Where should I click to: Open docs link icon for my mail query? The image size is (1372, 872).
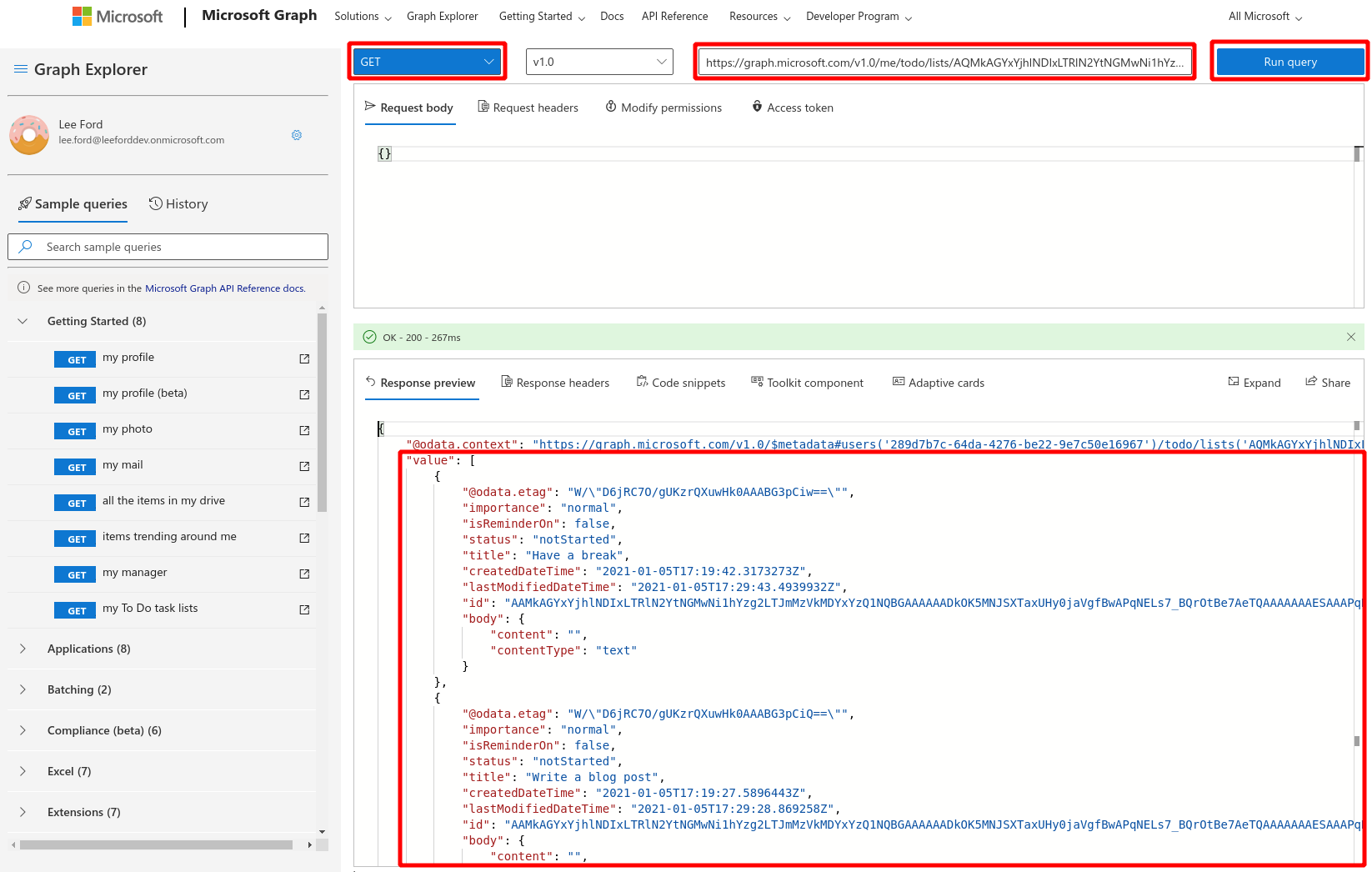tap(304, 466)
